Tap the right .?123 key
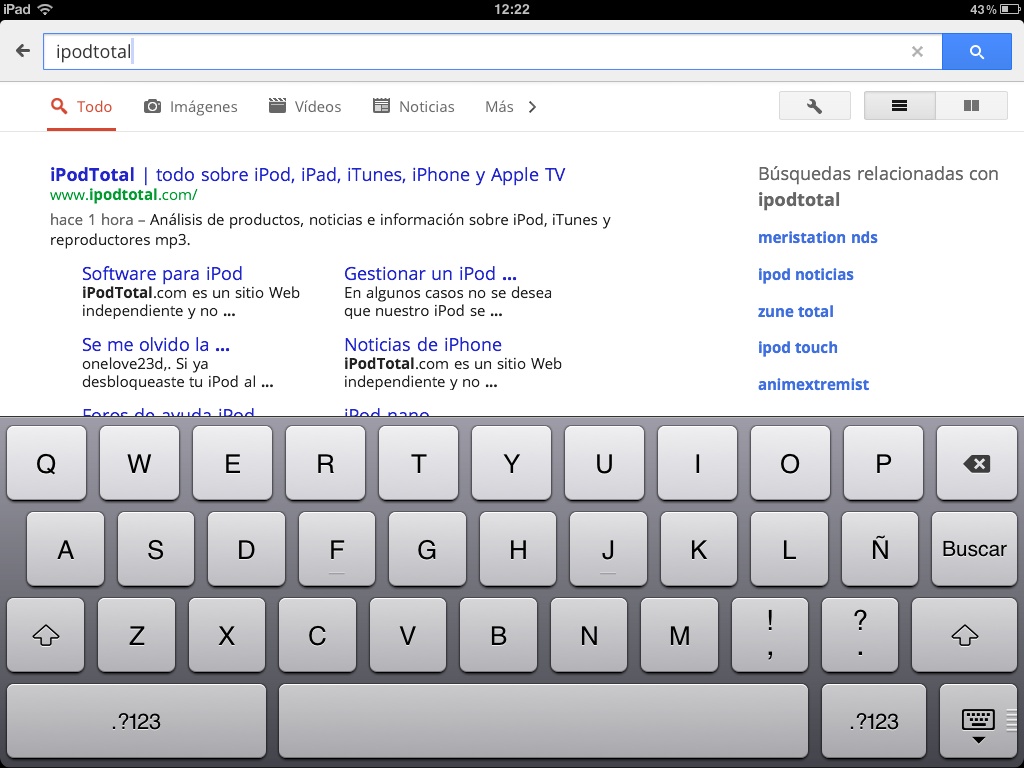Viewport: 1024px width, 768px height. (x=874, y=721)
